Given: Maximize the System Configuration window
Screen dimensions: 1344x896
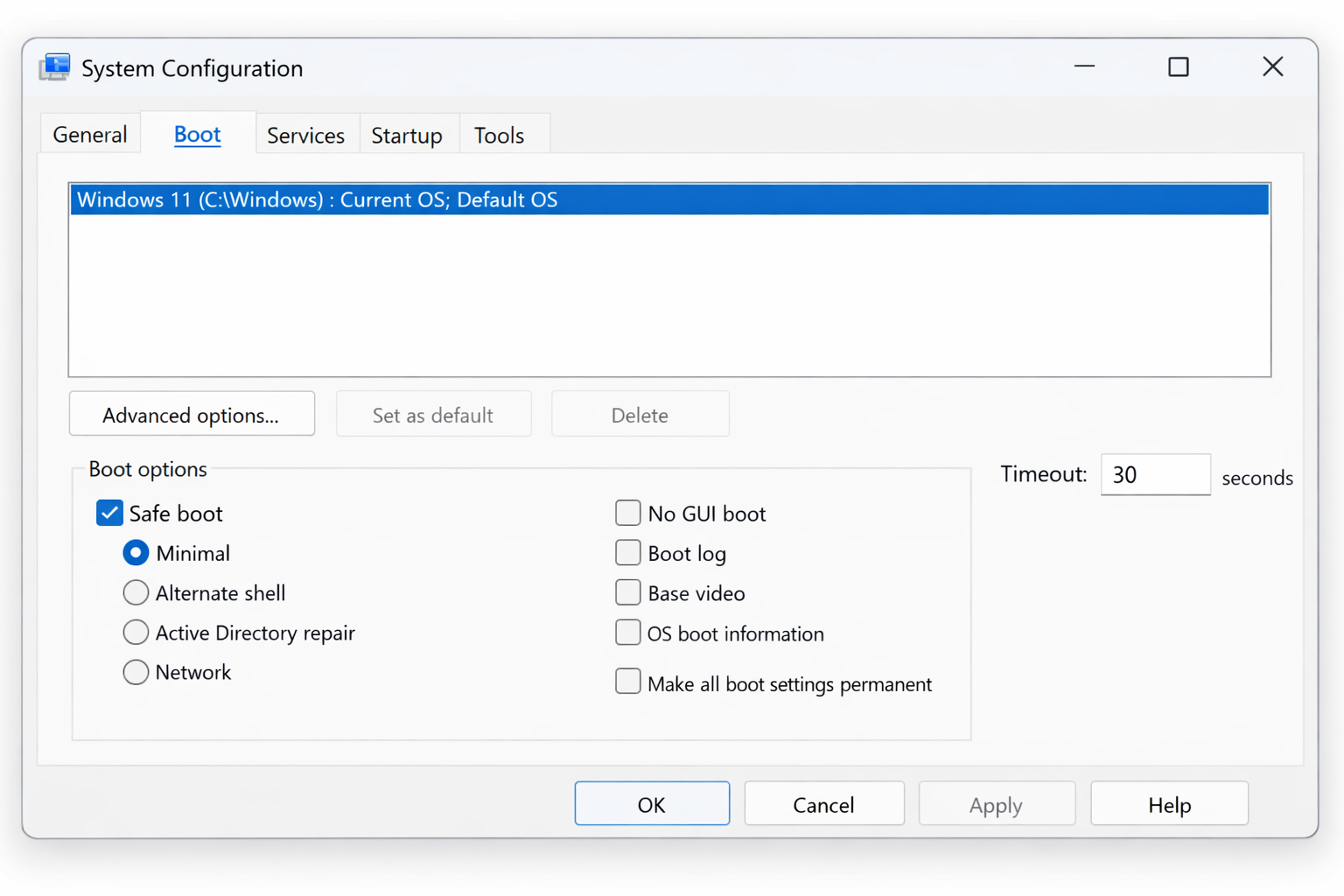Looking at the screenshot, I should [x=1179, y=66].
